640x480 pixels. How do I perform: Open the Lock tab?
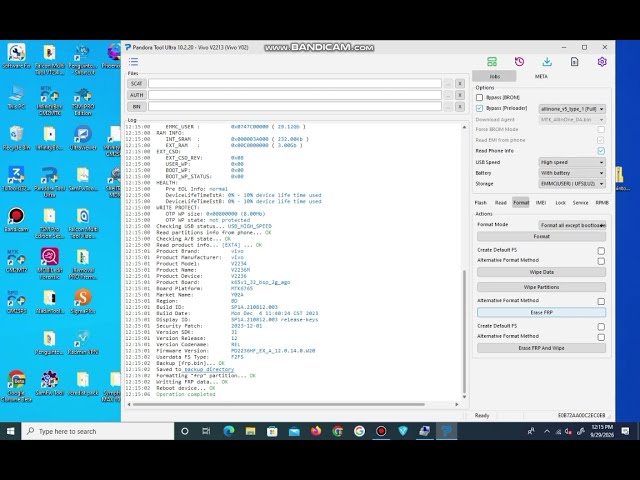pyautogui.click(x=560, y=202)
